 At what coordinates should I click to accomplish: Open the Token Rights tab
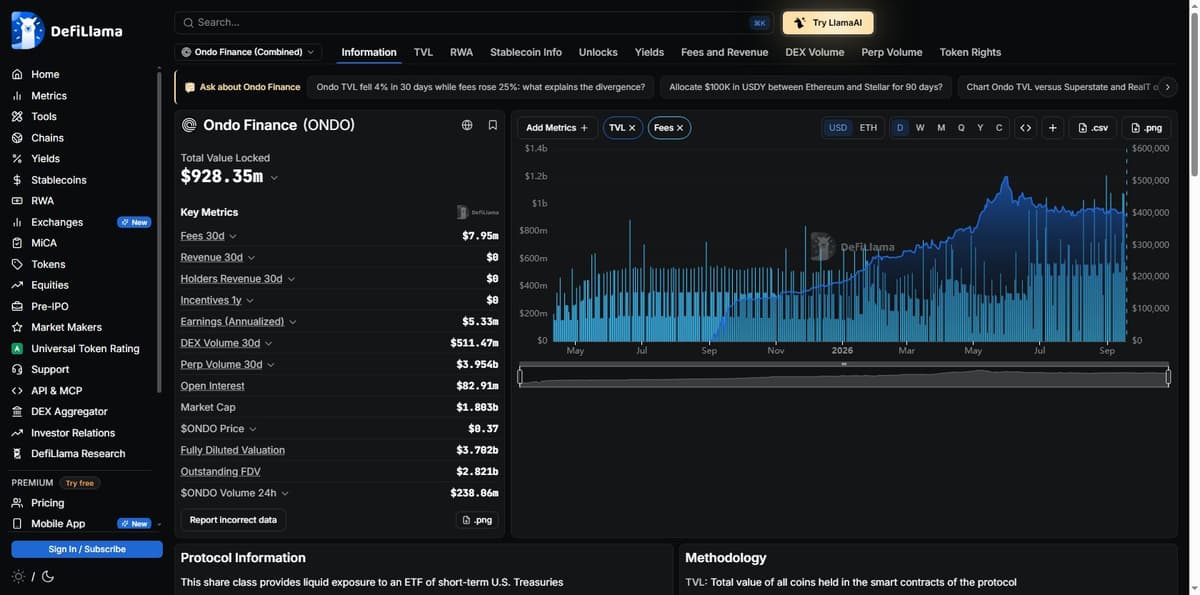[x=970, y=52]
